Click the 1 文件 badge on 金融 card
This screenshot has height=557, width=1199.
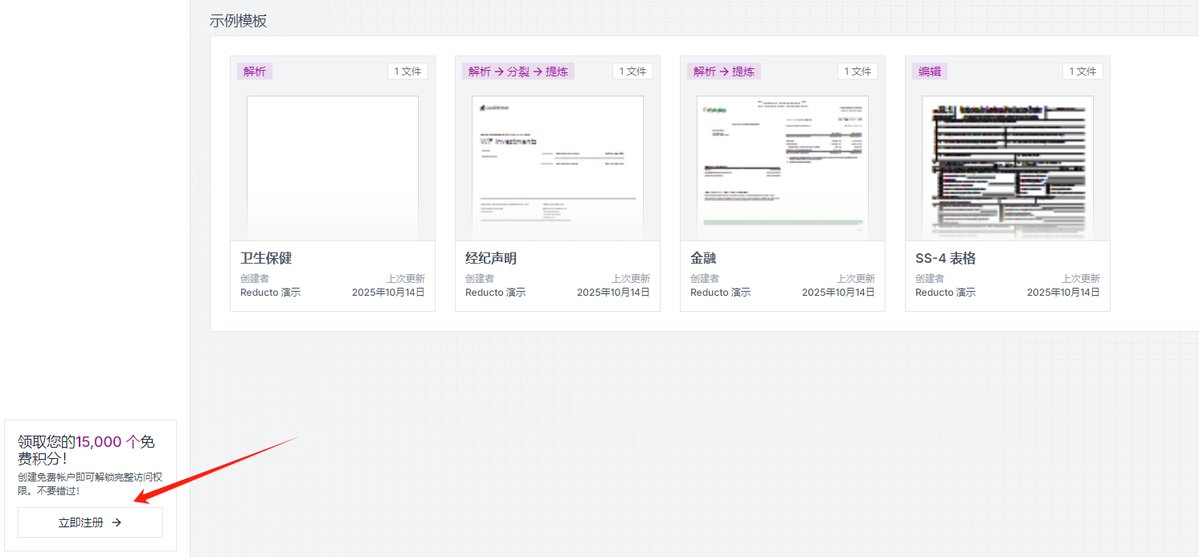857,71
